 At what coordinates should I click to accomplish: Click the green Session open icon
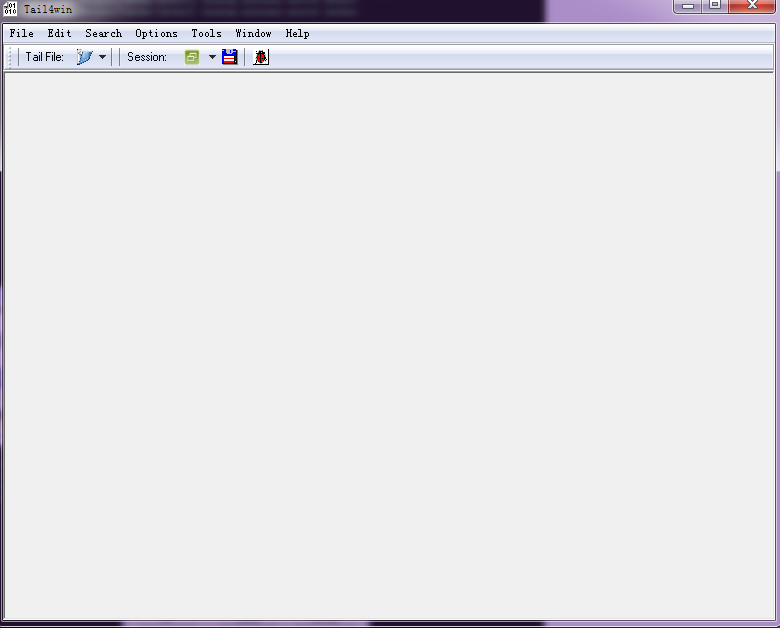[192, 57]
